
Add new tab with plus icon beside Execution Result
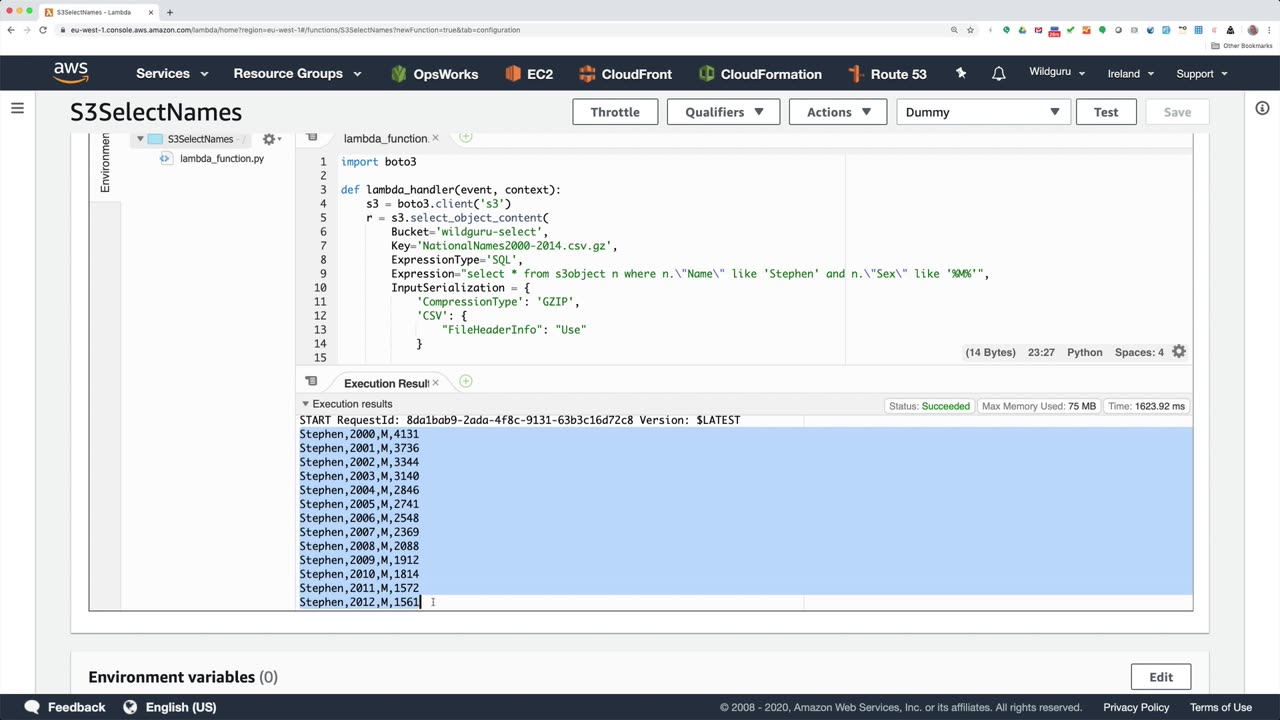(465, 382)
